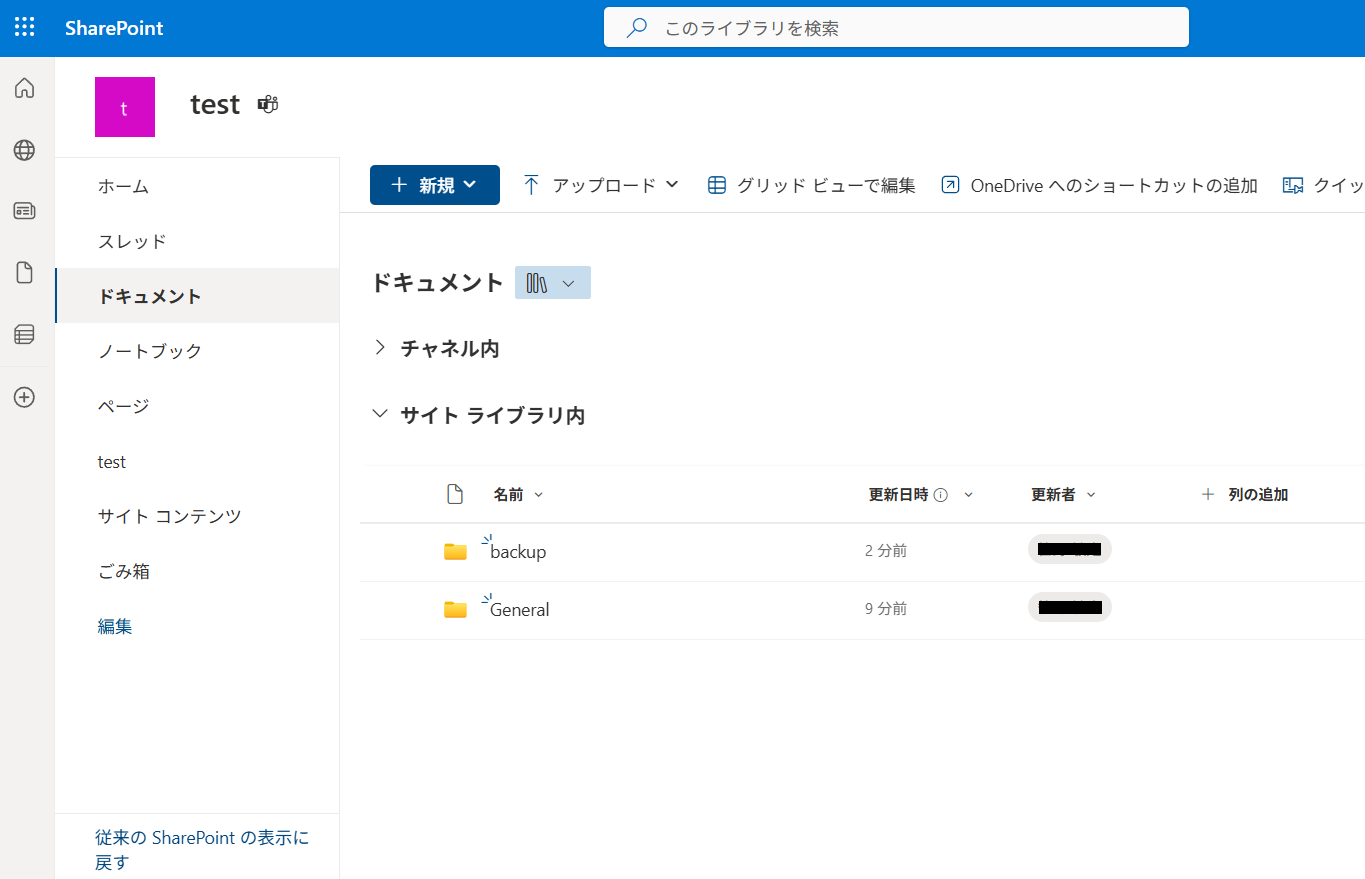Click 従来の SharePoint の表示に戻す link
Image resolution: width=1365 pixels, height=879 pixels.
(x=202, y=849)
